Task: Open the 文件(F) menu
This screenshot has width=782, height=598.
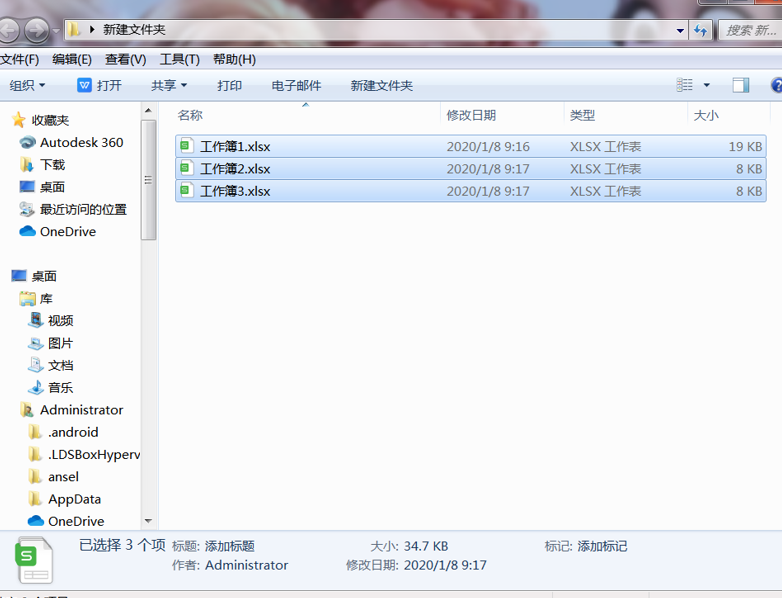Action: (19, 59)
